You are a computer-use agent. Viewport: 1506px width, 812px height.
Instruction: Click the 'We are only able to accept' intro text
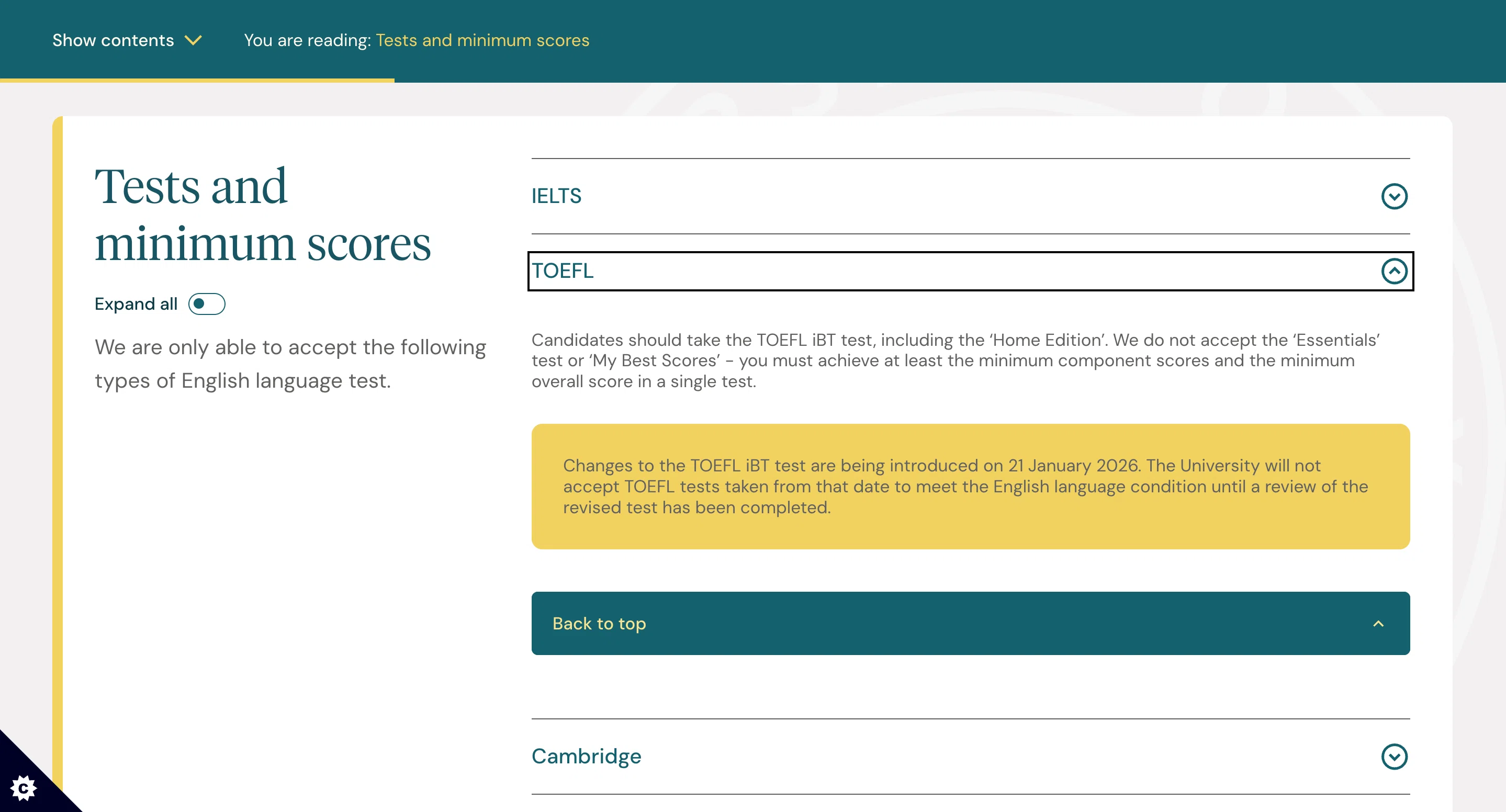click(290, 364)
